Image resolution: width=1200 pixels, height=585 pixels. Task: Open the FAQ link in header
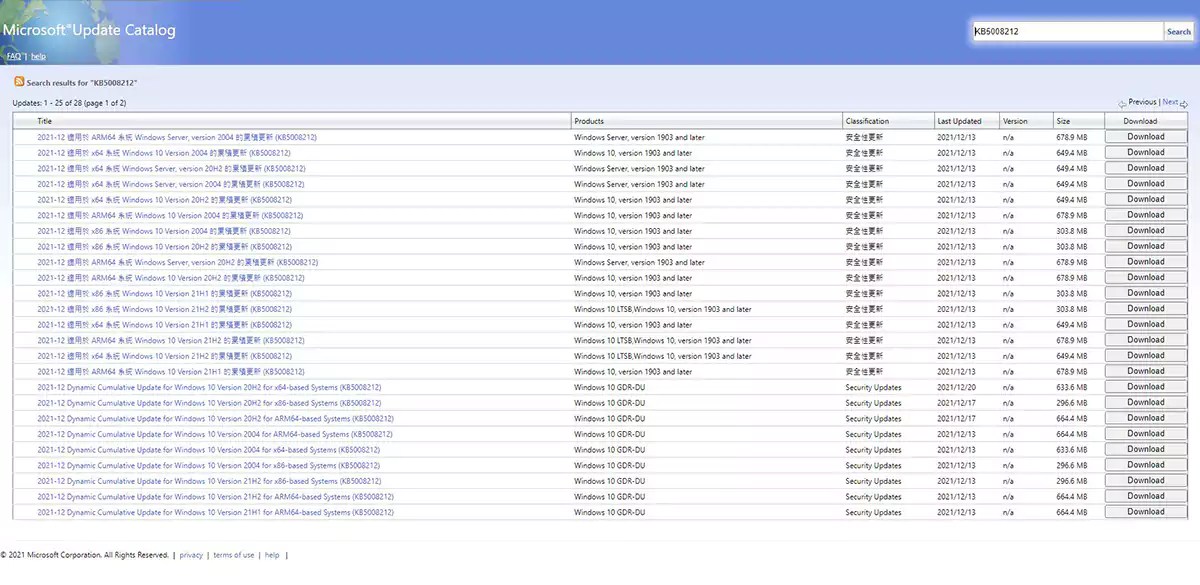[13, 56]
